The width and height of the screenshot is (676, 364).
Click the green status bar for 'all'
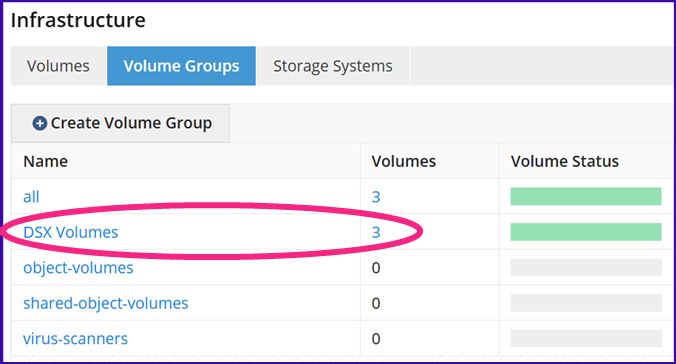coord(586,197)
